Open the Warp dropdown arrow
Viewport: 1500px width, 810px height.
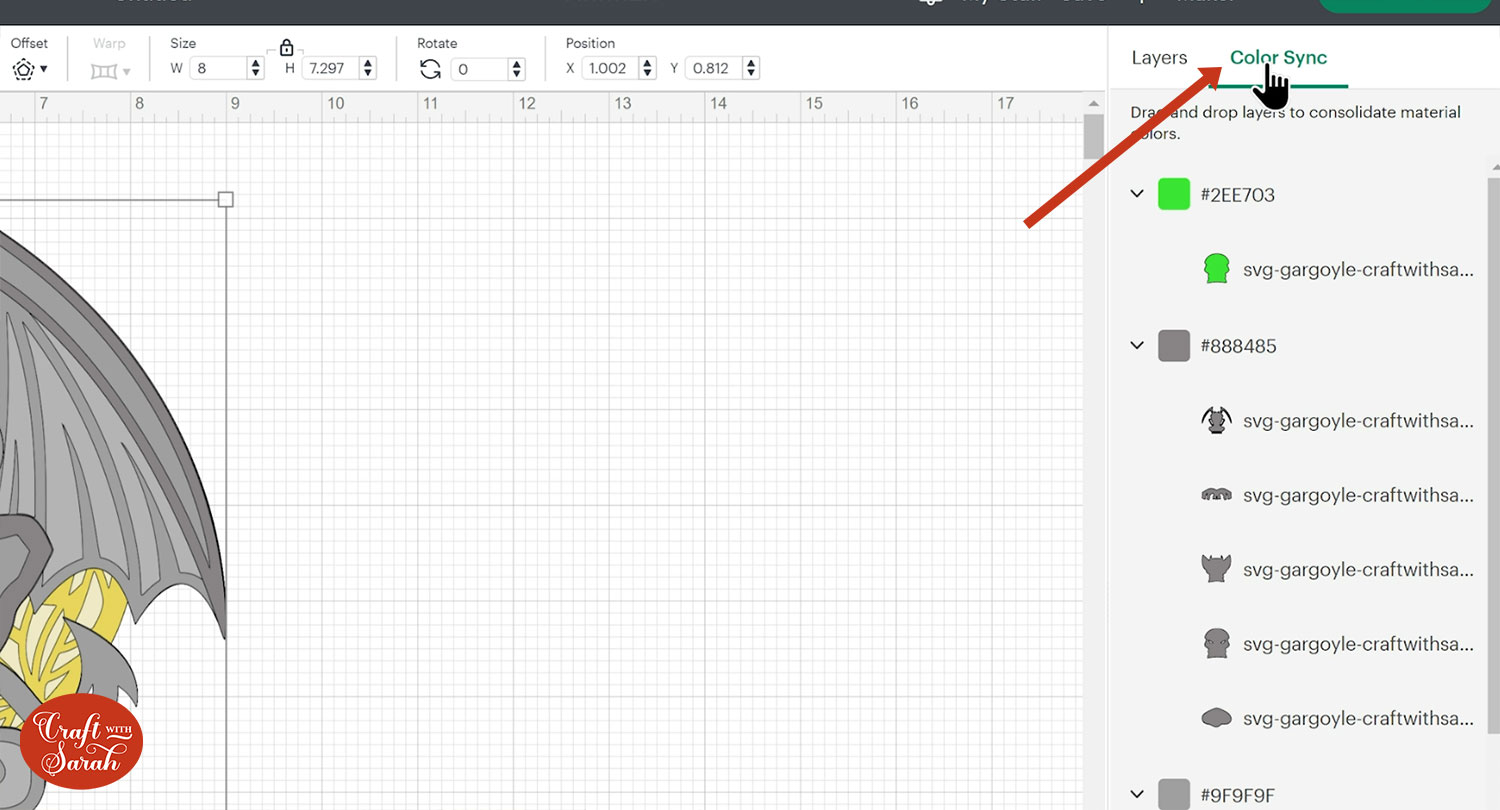[127, 71]
